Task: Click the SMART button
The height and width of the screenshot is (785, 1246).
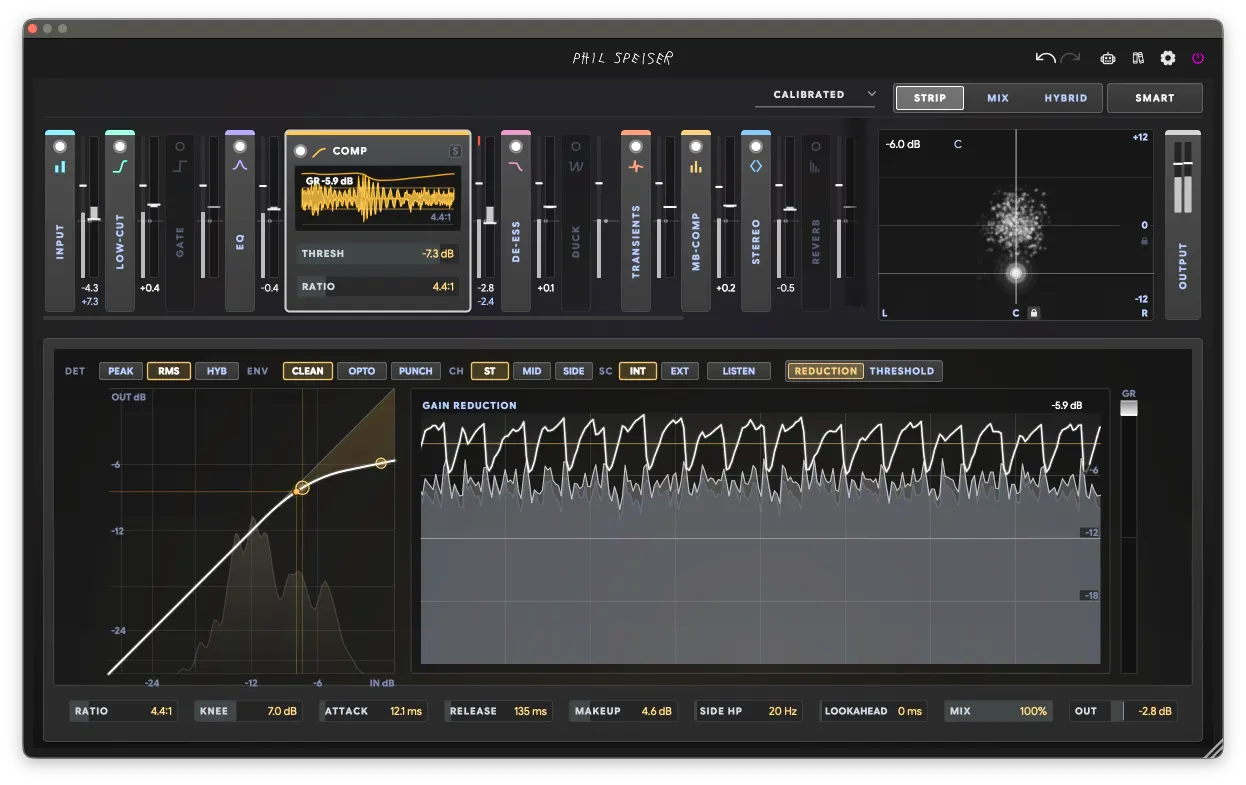Action: [1155, 98]
